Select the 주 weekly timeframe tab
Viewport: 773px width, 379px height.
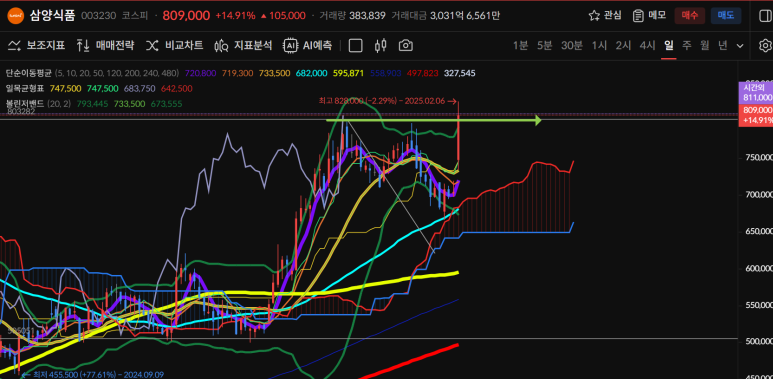(x=687, y=46)
